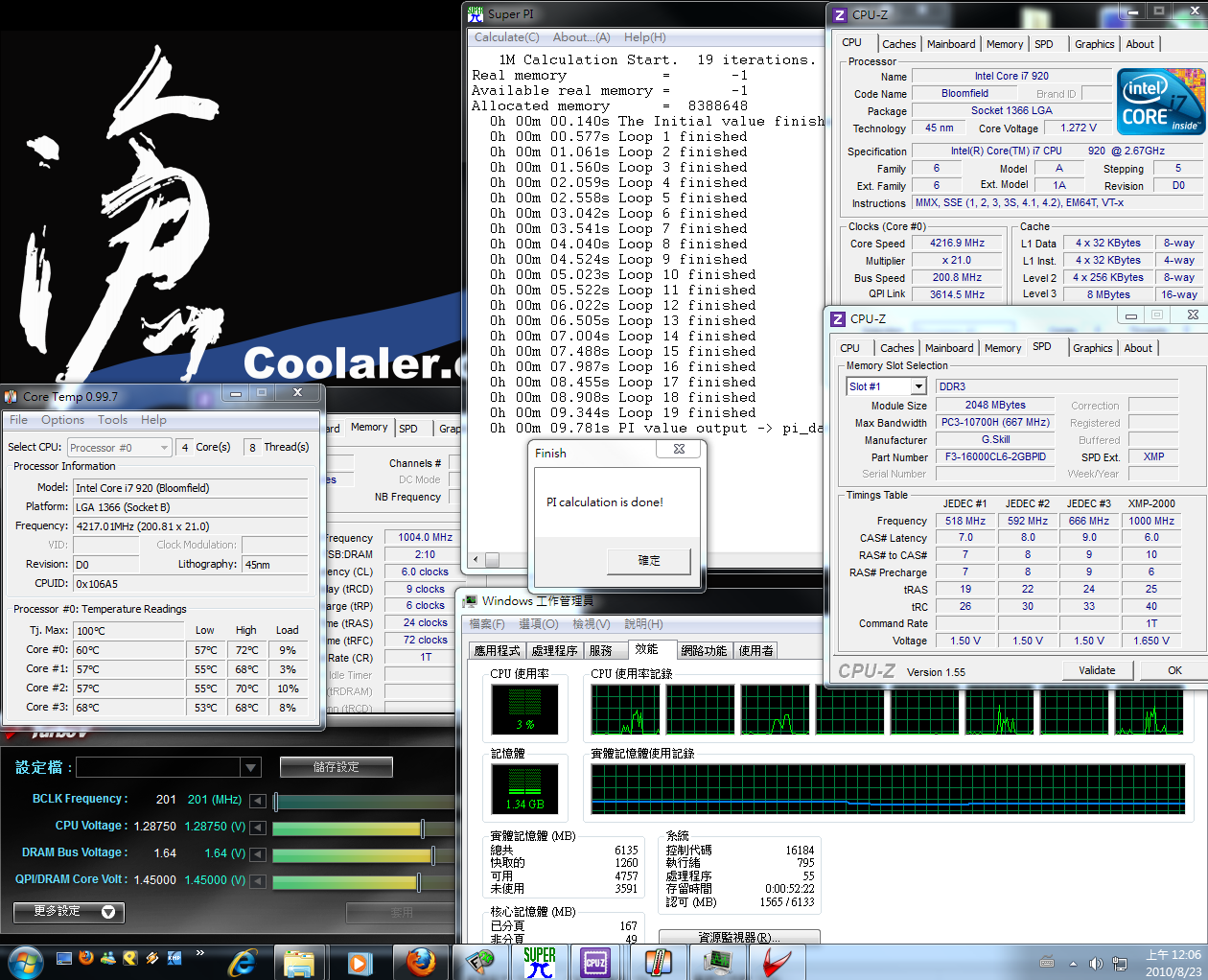The width and height of the screenshot is (1208, 980).
Task: Click the OK button in CPU-Z
Action: [x=1174, y=670]
